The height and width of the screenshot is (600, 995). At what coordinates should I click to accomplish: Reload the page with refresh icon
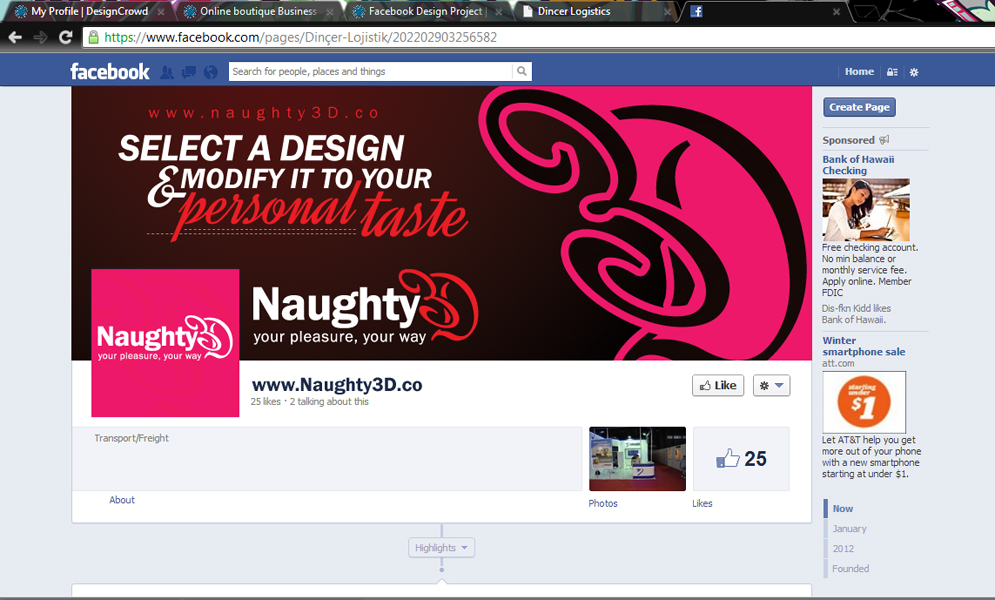tap(65, 37)
